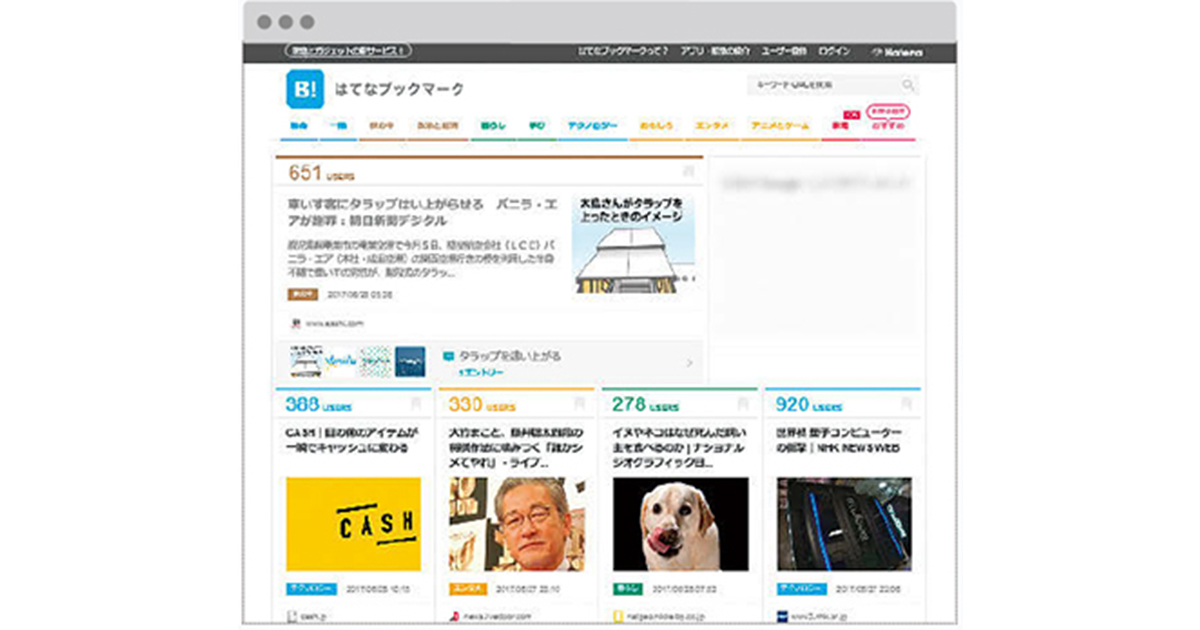
Task: Open the thumbnail of man with glasses
Action: click(517, 524)
